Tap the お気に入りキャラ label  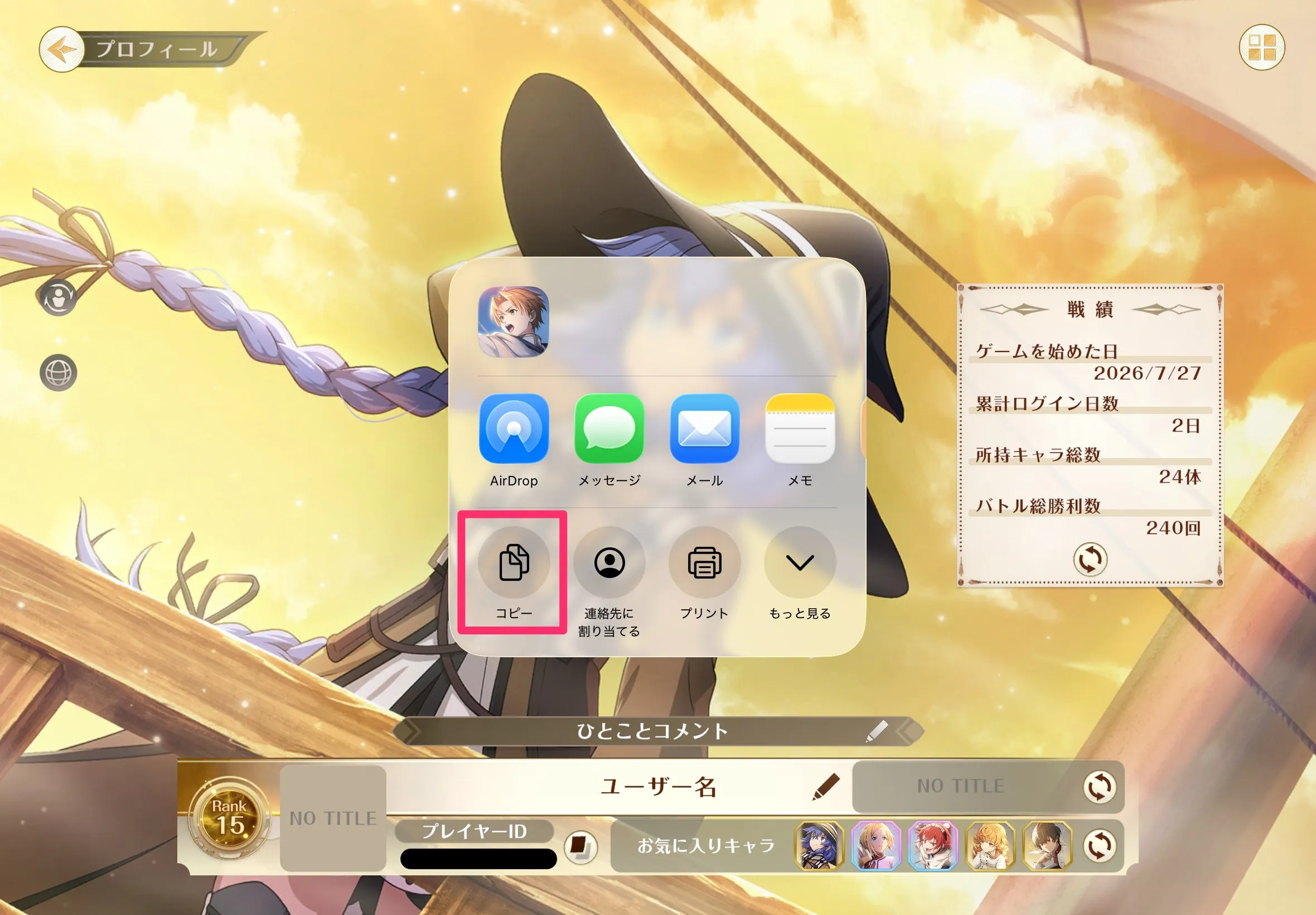click(x=707, y=846)
